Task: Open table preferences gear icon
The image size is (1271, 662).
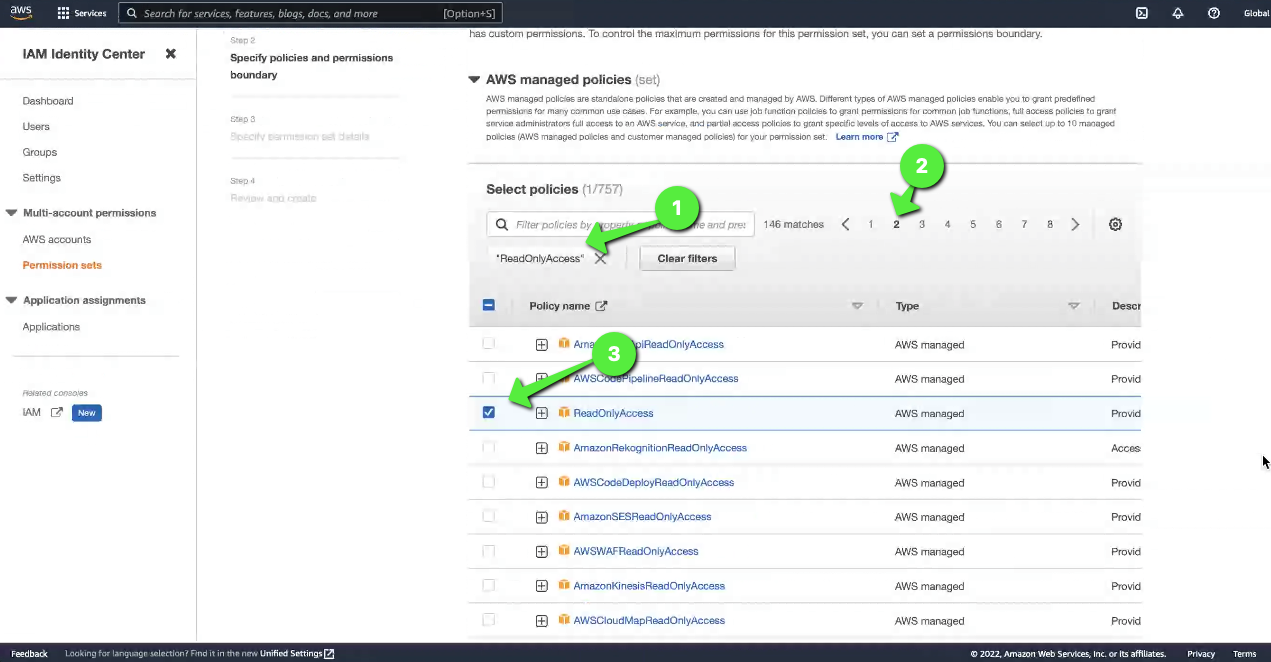Action: point(1115,224)
